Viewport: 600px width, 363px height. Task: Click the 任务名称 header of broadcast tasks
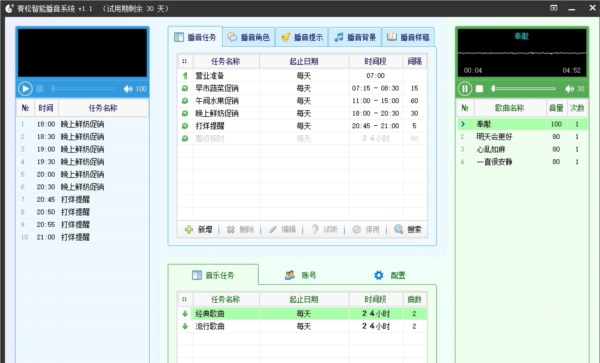(x=226, y=62)
